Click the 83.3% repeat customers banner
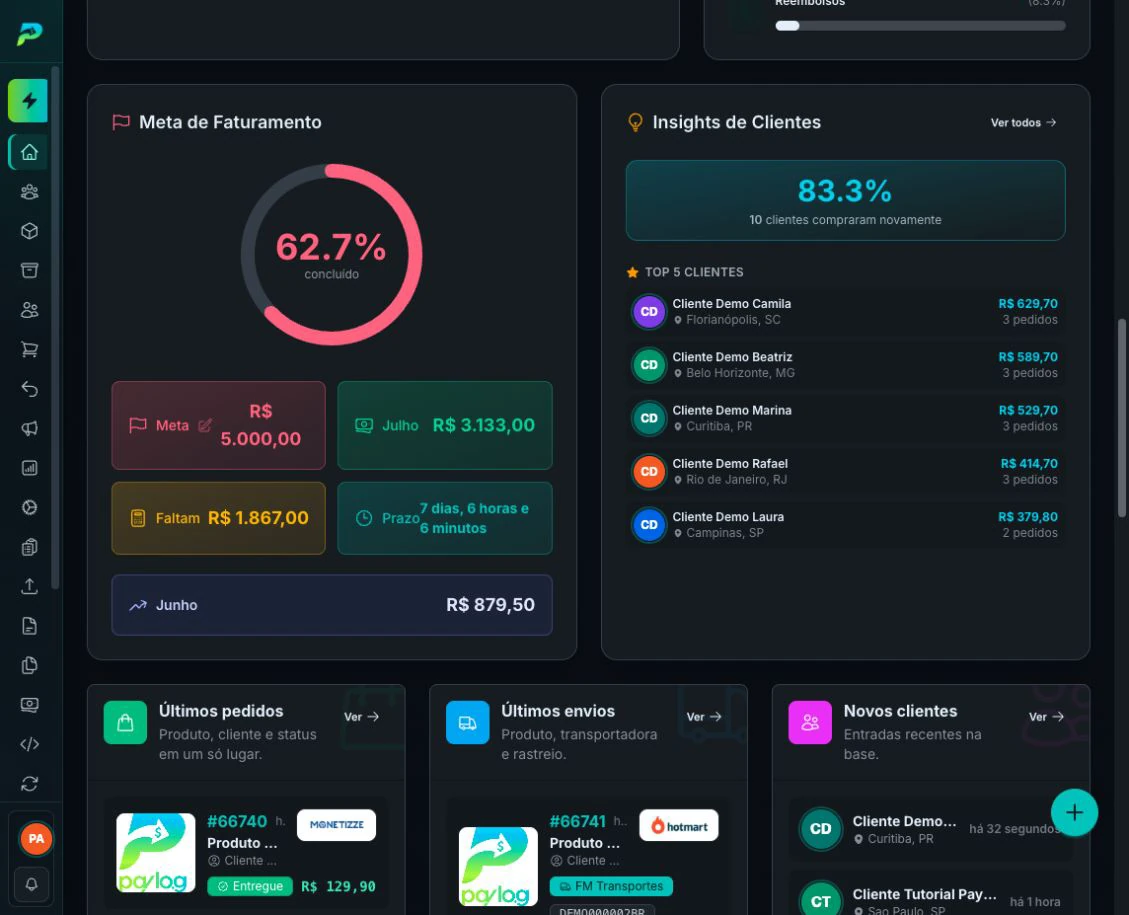This screenshot has width=1129, height=915. click(x=845, y=200)
